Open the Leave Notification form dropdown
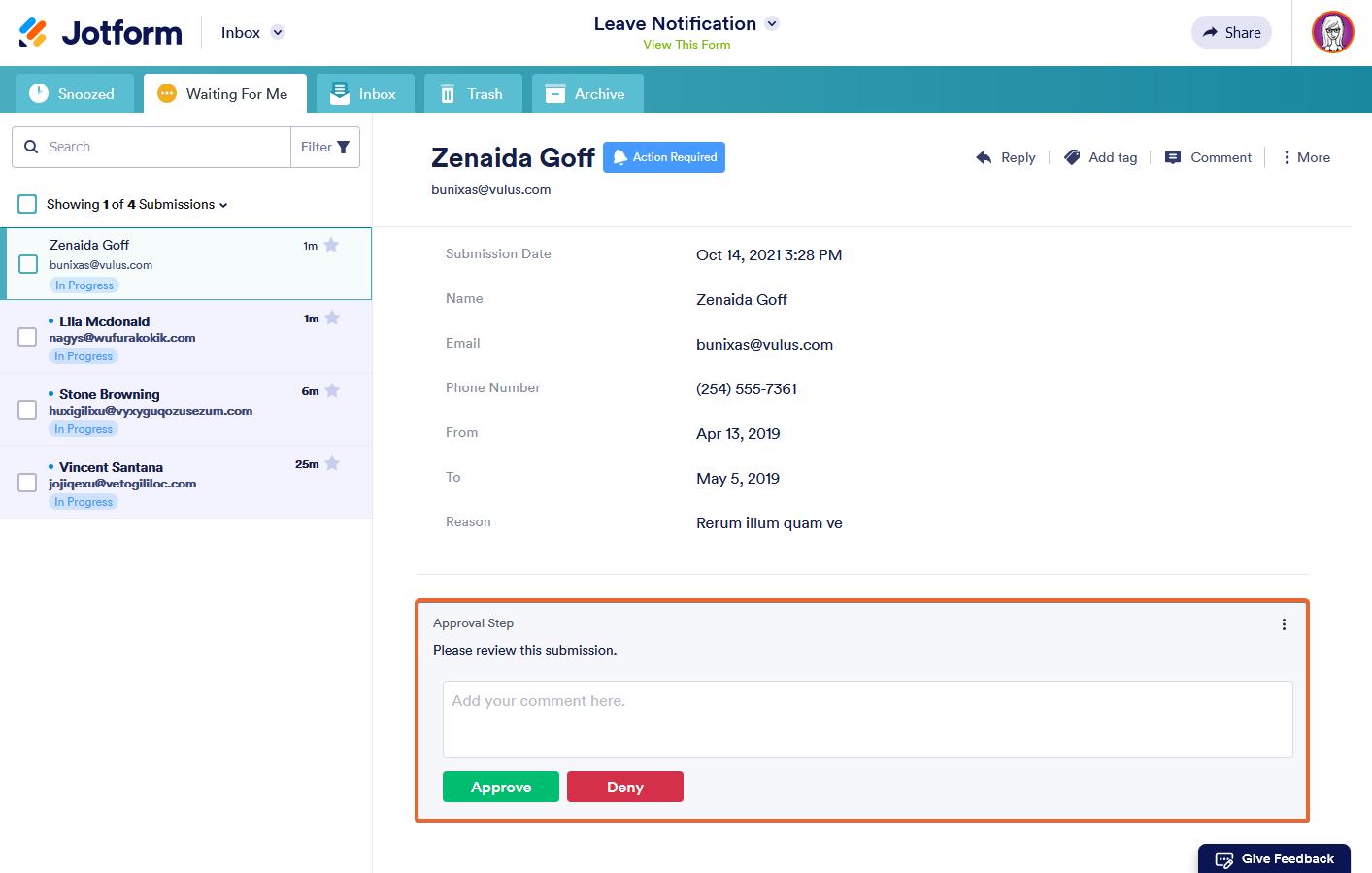 coord(771,23)
